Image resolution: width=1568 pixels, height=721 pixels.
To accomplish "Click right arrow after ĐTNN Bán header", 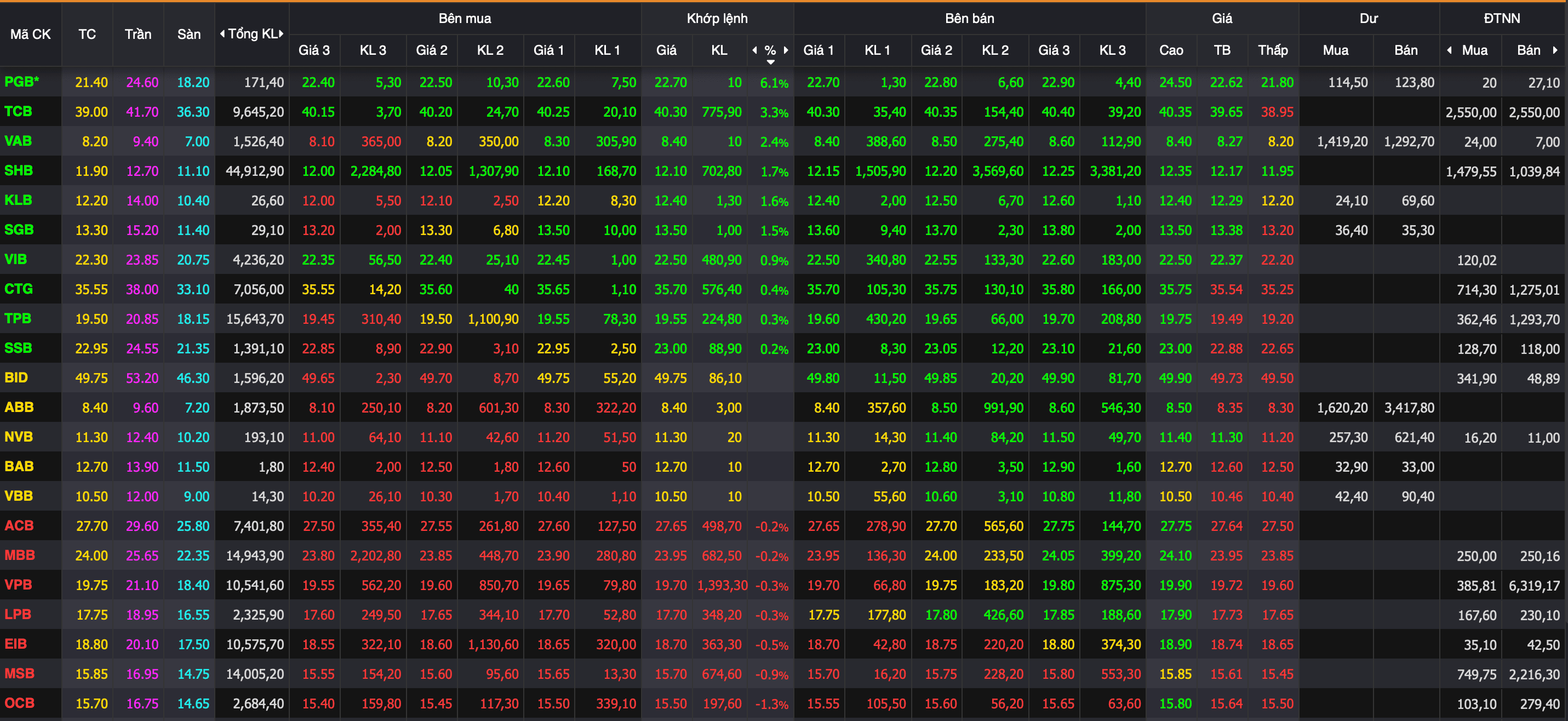I will [x=1555, y=50].
